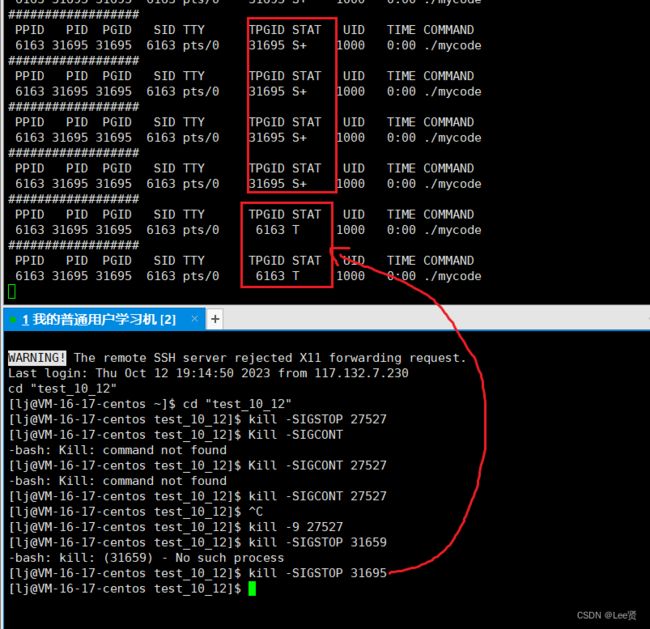Select the tab 我的普通用户学习机 [2]
Screen dimensions: 650x629
pos(104,319)
